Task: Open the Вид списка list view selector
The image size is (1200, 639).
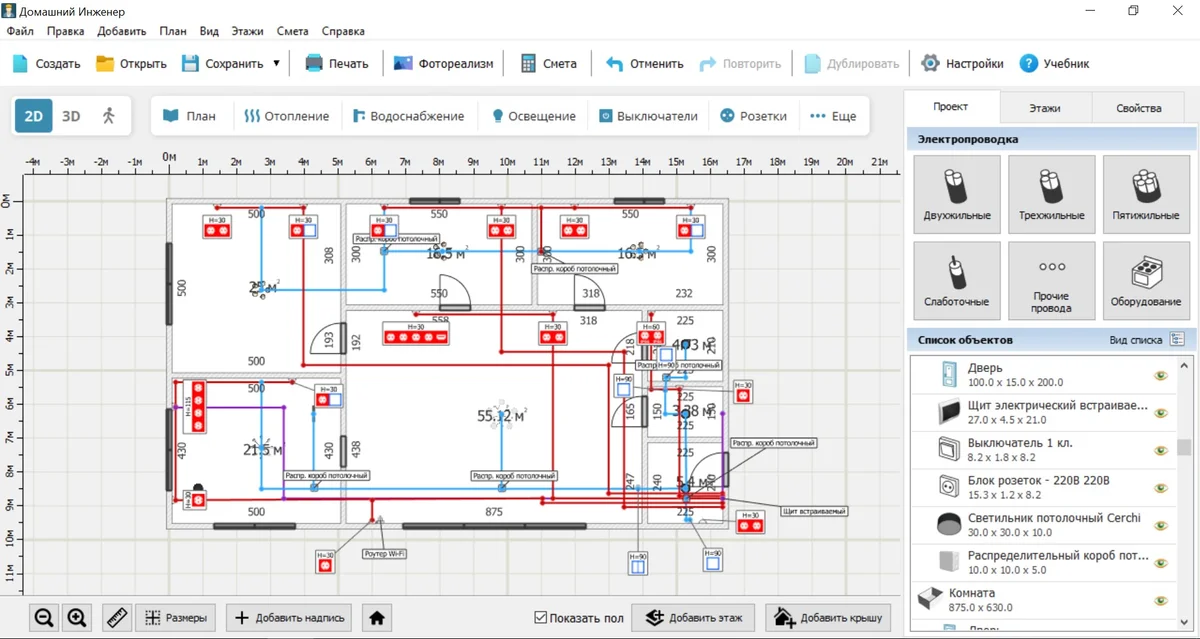Action: click(x=1177, y=340)
